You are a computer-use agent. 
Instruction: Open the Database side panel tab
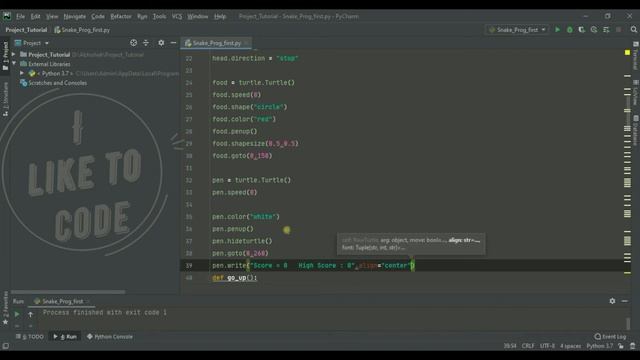tap(636, 131)
